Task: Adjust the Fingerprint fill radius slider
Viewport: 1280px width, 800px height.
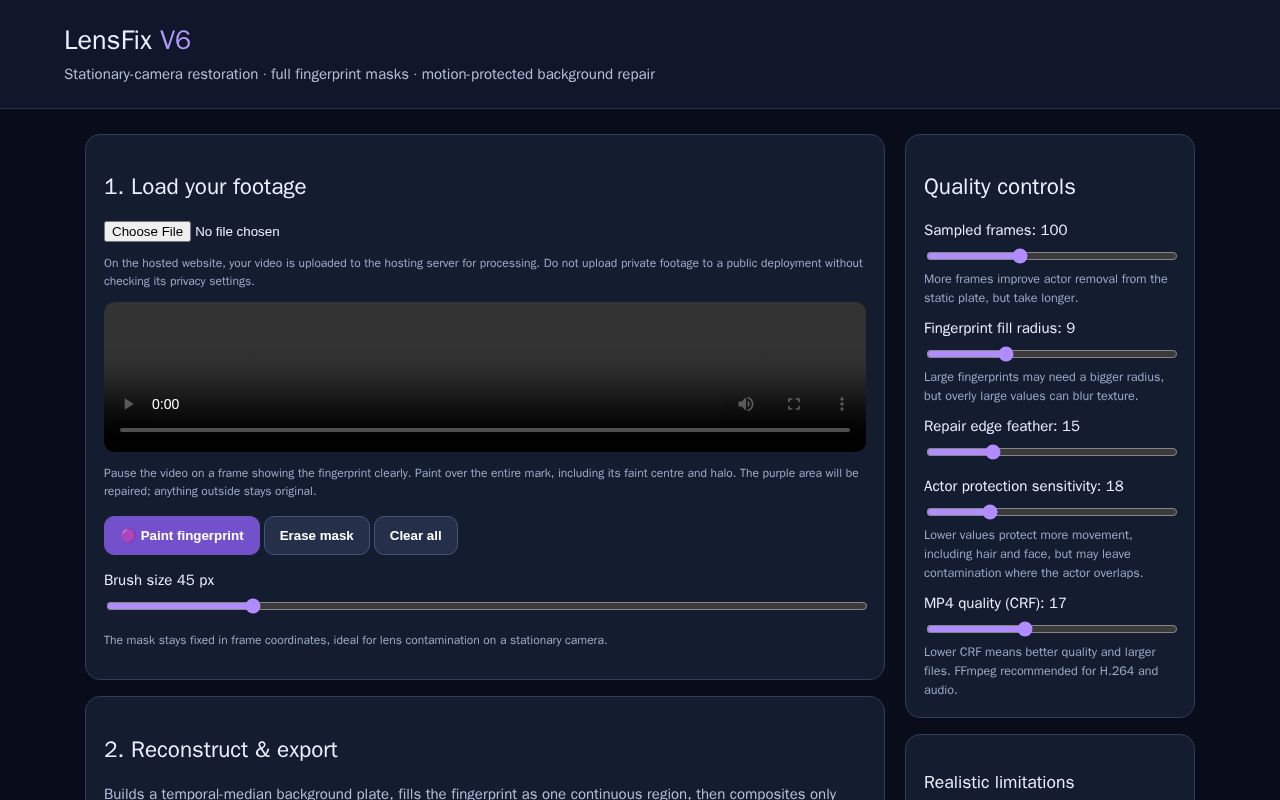Action: 1051,354
